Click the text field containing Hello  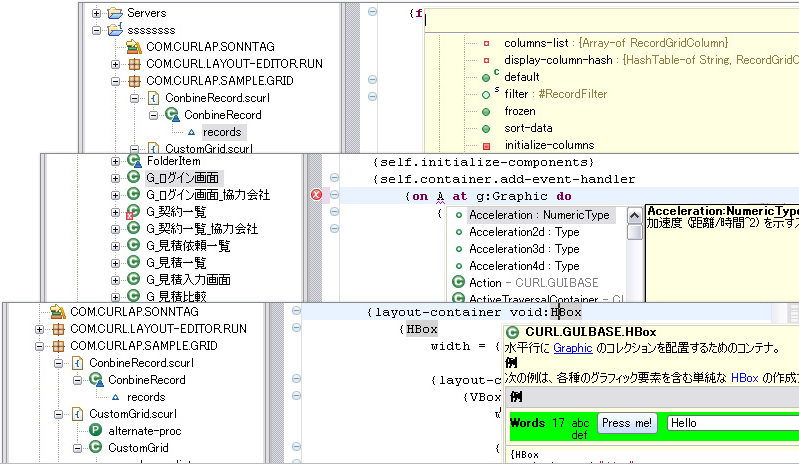point(730,423)
